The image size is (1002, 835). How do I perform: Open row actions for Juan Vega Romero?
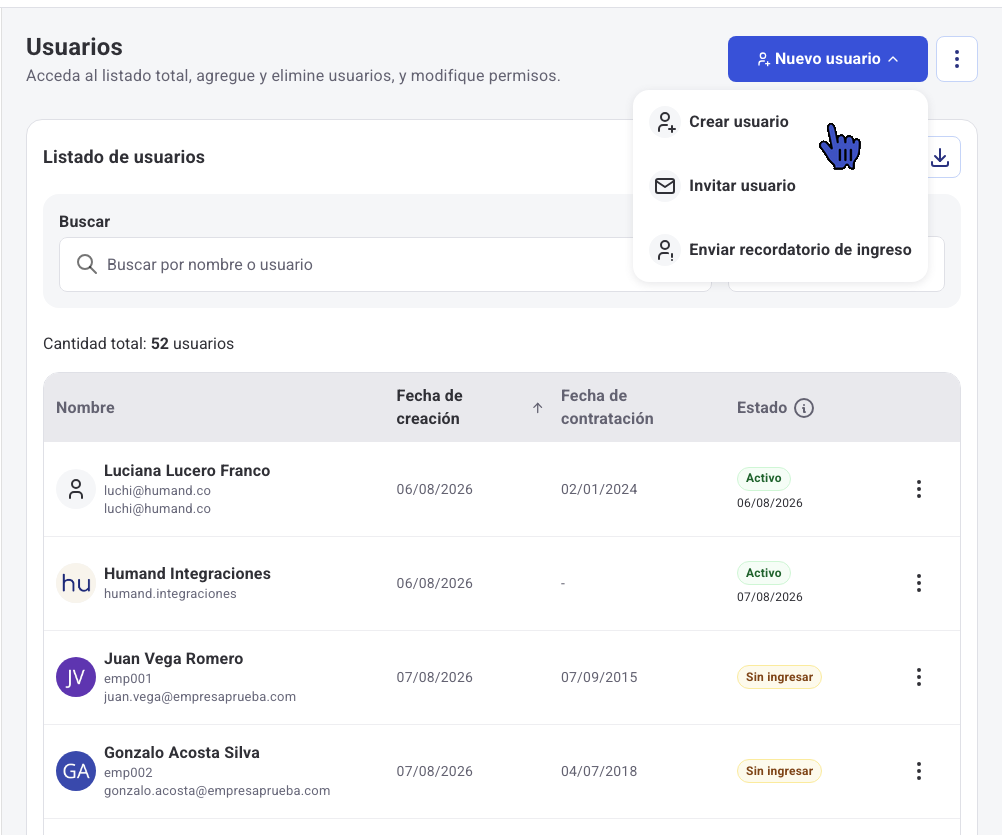919,677
